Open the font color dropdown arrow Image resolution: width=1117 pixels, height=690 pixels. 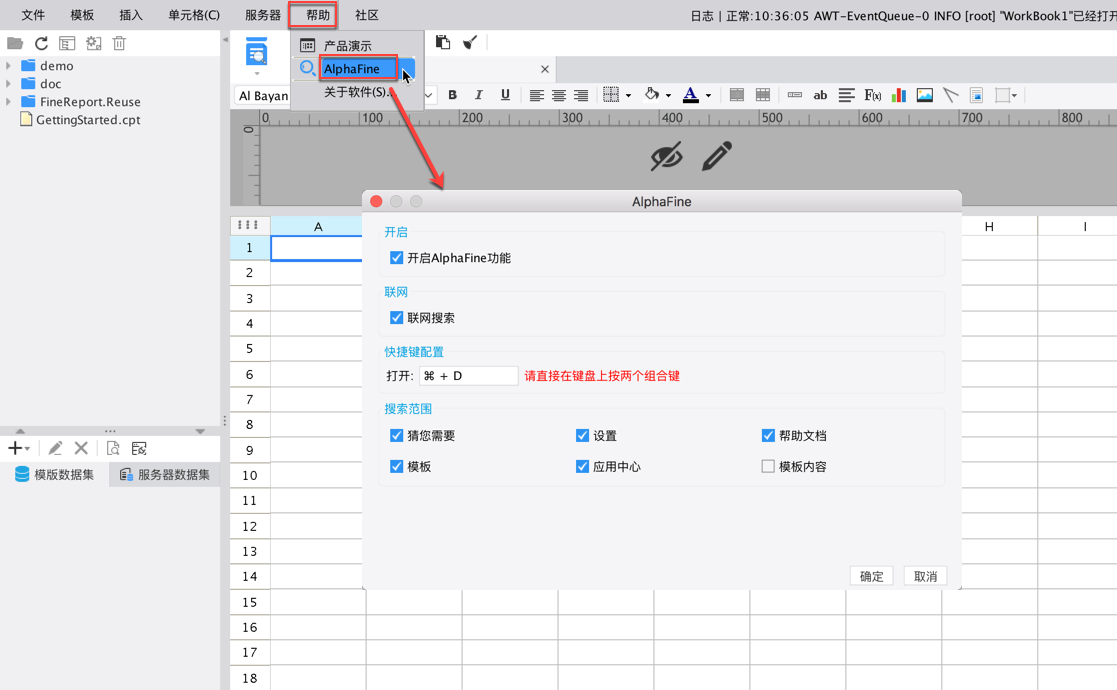pyautogui.click(x=708, y=95)
